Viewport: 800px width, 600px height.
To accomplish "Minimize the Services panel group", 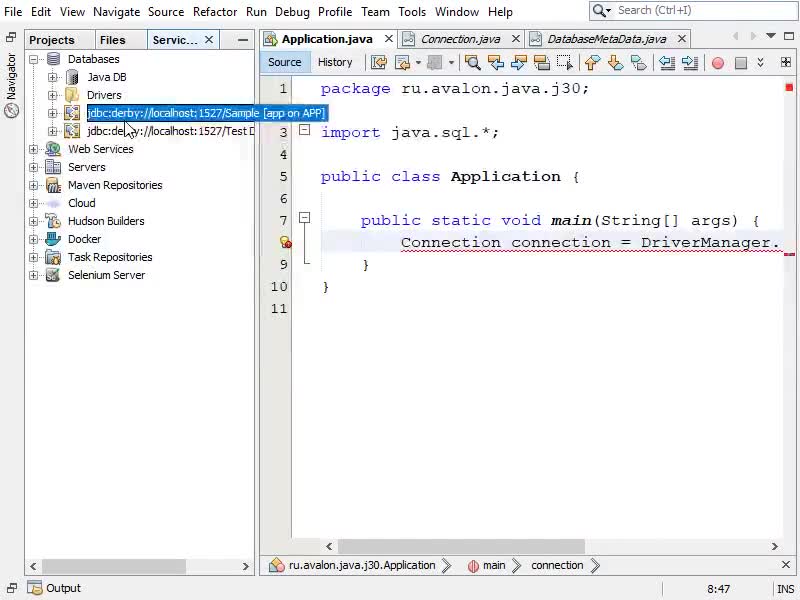I will point(243,40).
